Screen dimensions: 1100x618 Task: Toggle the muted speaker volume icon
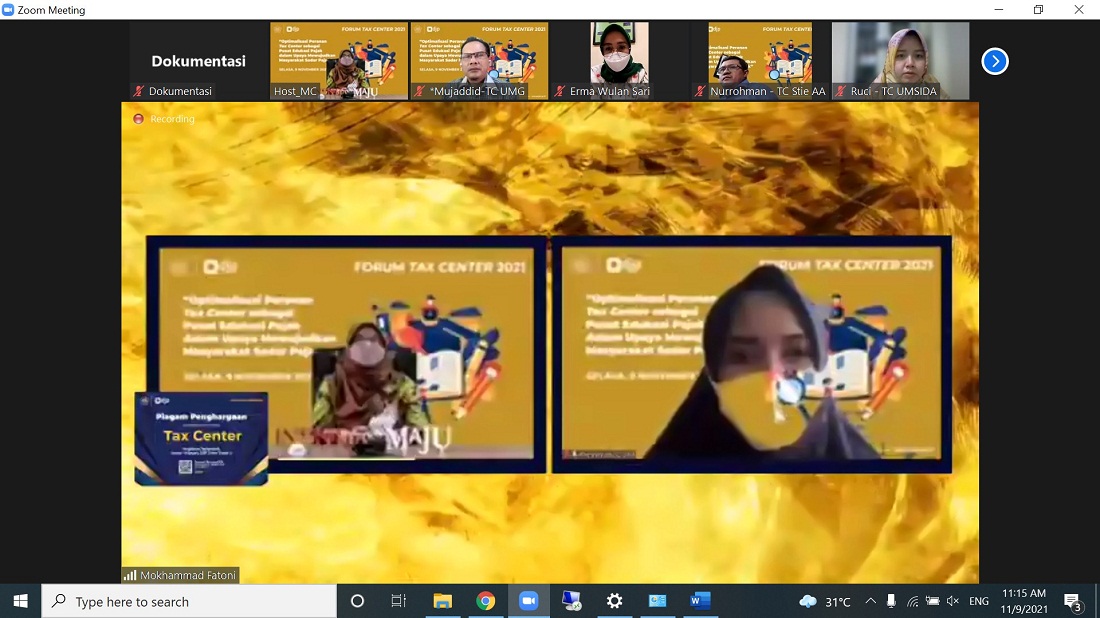(x=952, y=601)
